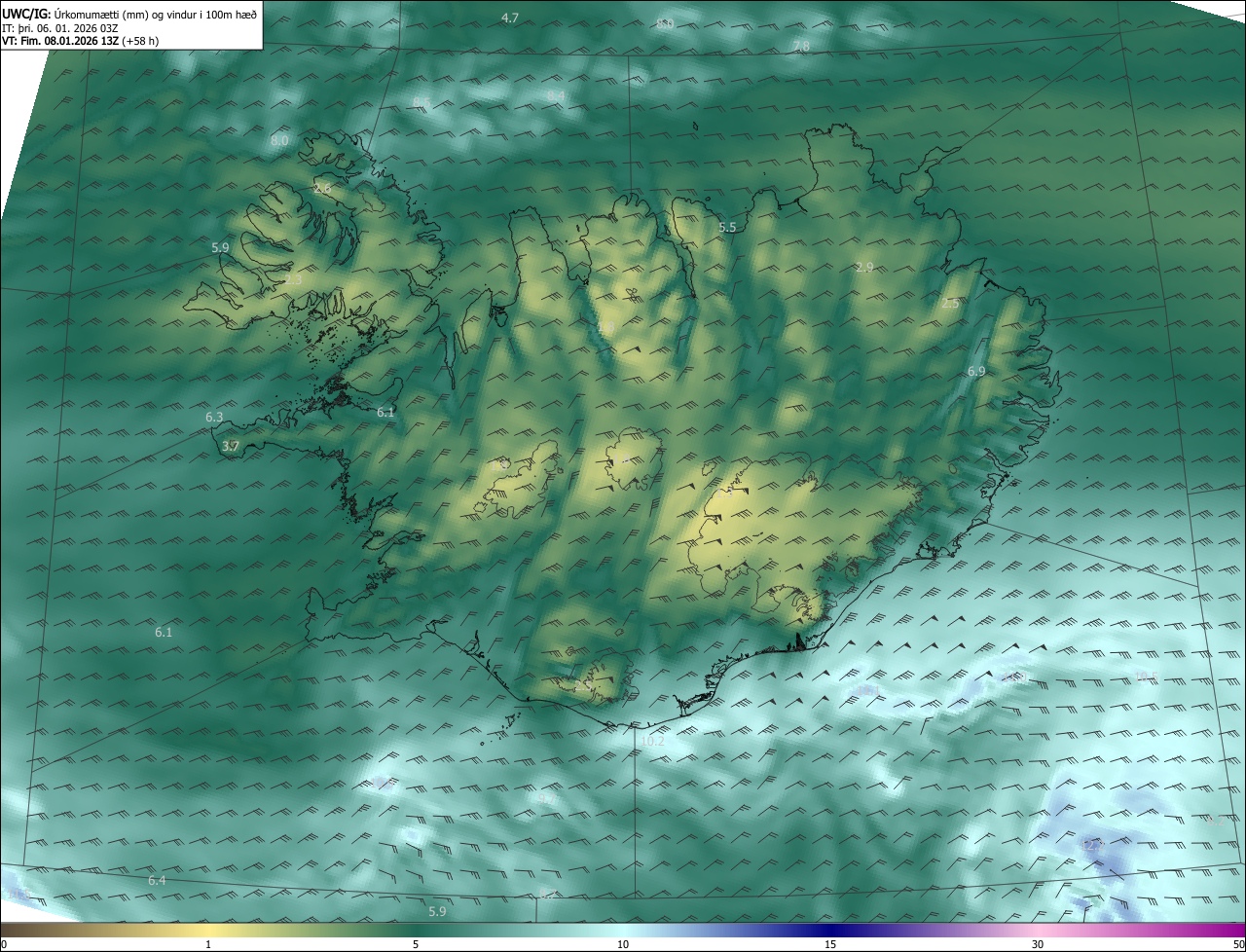Click the 10.2 value label on the map

click(652, 742)
